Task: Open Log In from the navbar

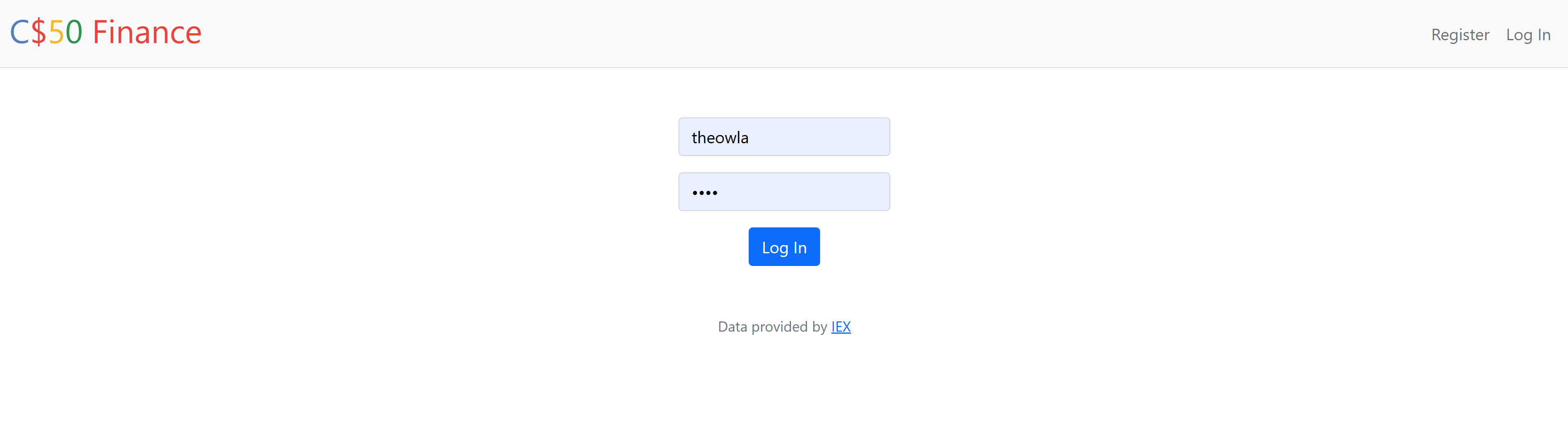Action: tap(1528, 35)
